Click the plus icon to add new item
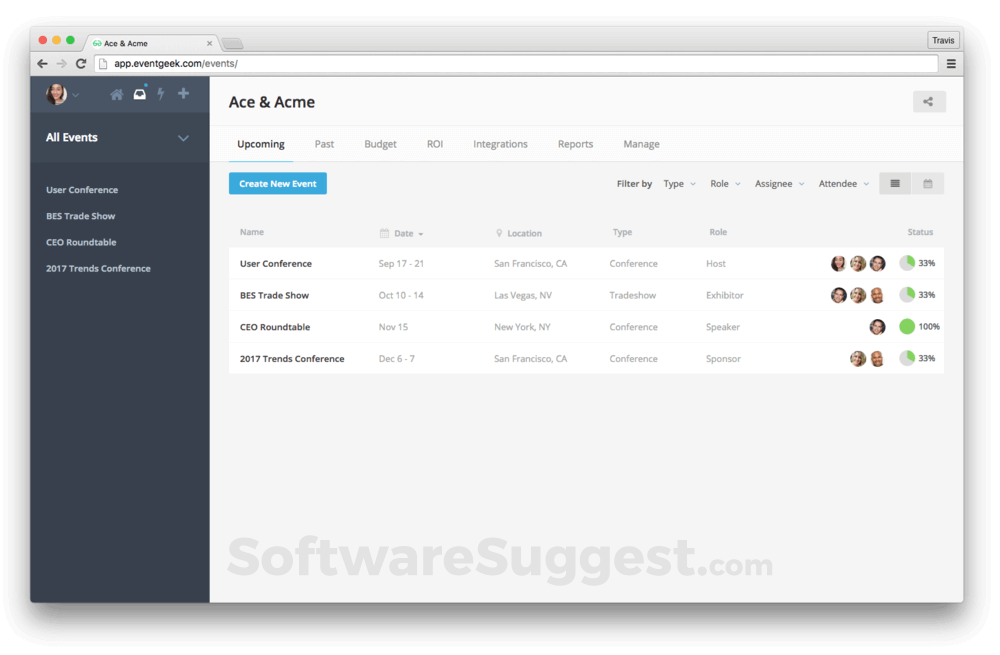The image size is (1000, 655). tap(183, 93)
